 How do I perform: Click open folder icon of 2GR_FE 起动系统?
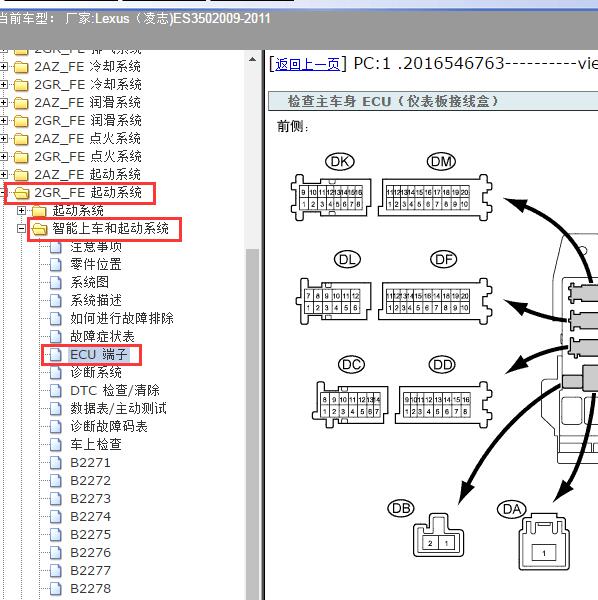pos(21,193)
